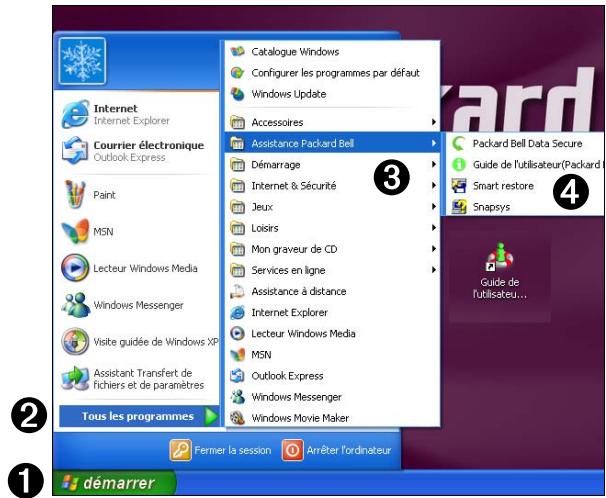Click the Catalogue Windows icon
606x498 pixels.
237,51
